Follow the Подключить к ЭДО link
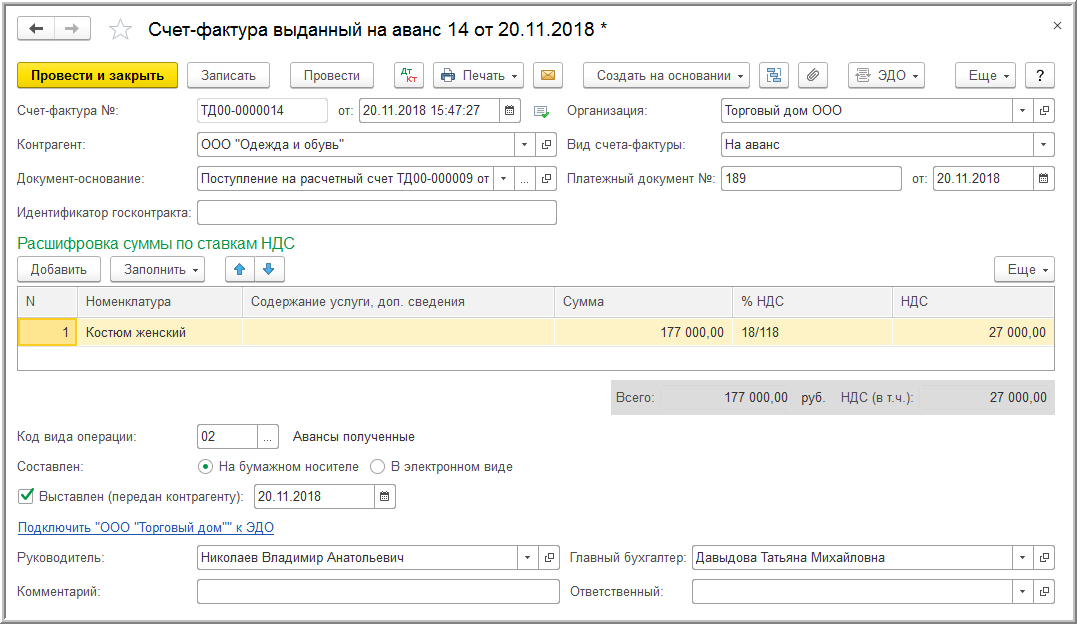This screenshot has height=624, width=1077. click(146, 528)
